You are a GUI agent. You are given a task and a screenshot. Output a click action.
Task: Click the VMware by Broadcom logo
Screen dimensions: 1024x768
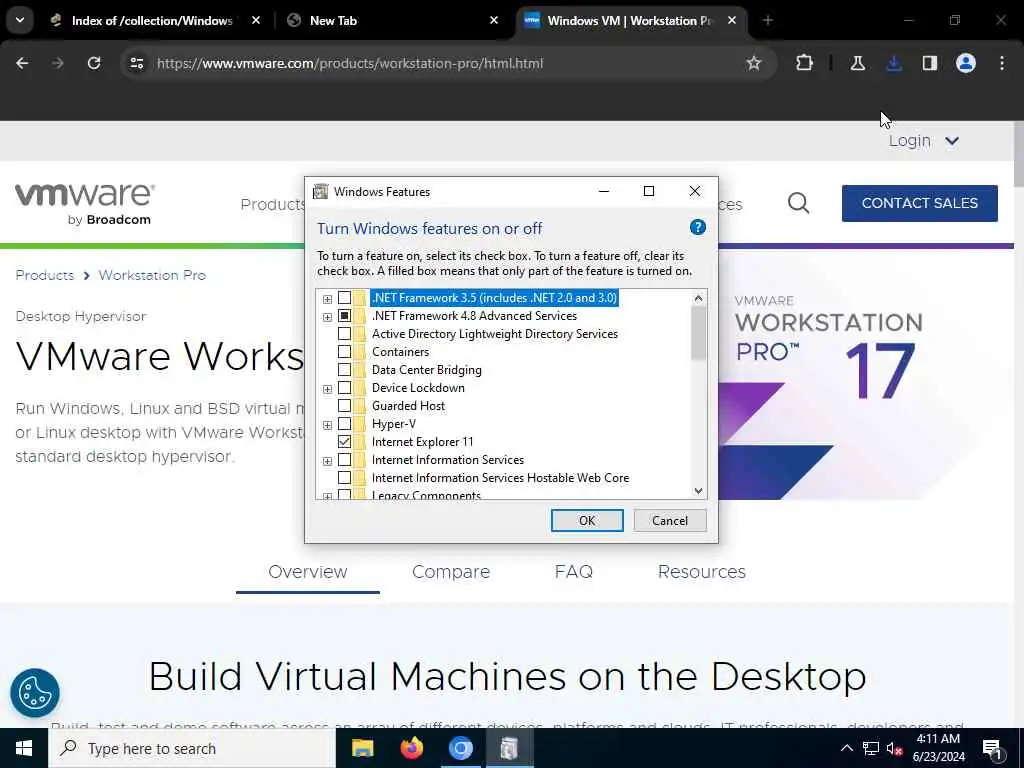85,204
